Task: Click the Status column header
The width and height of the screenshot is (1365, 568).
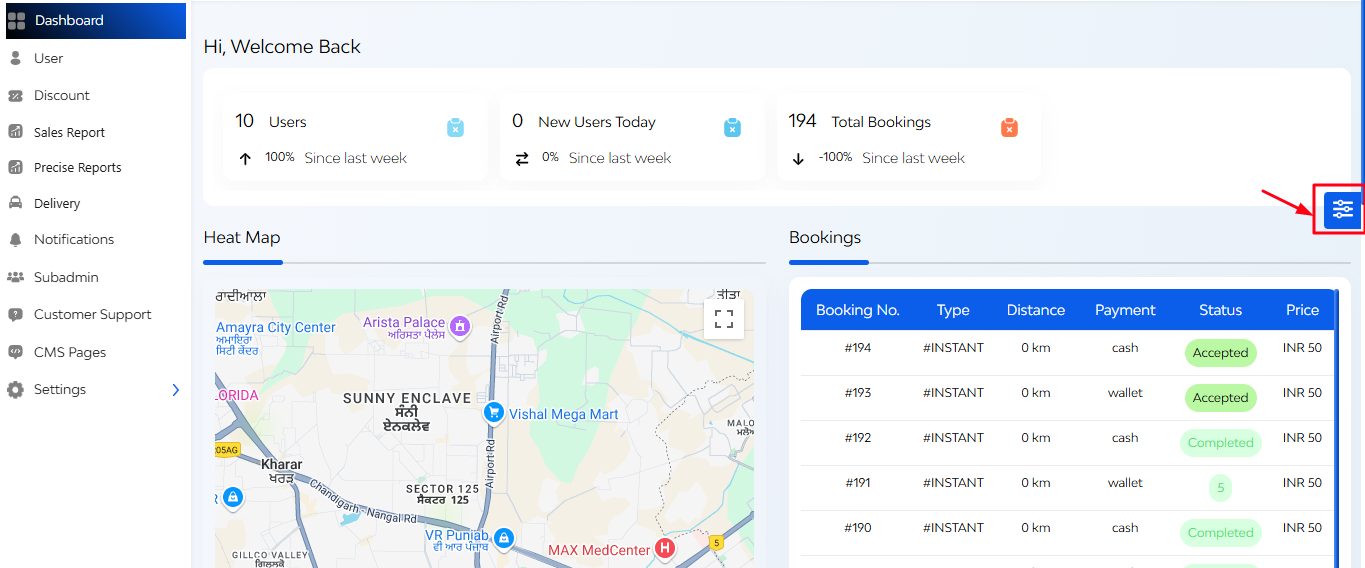Action: pyautogui.click(x=1220, y=310)
